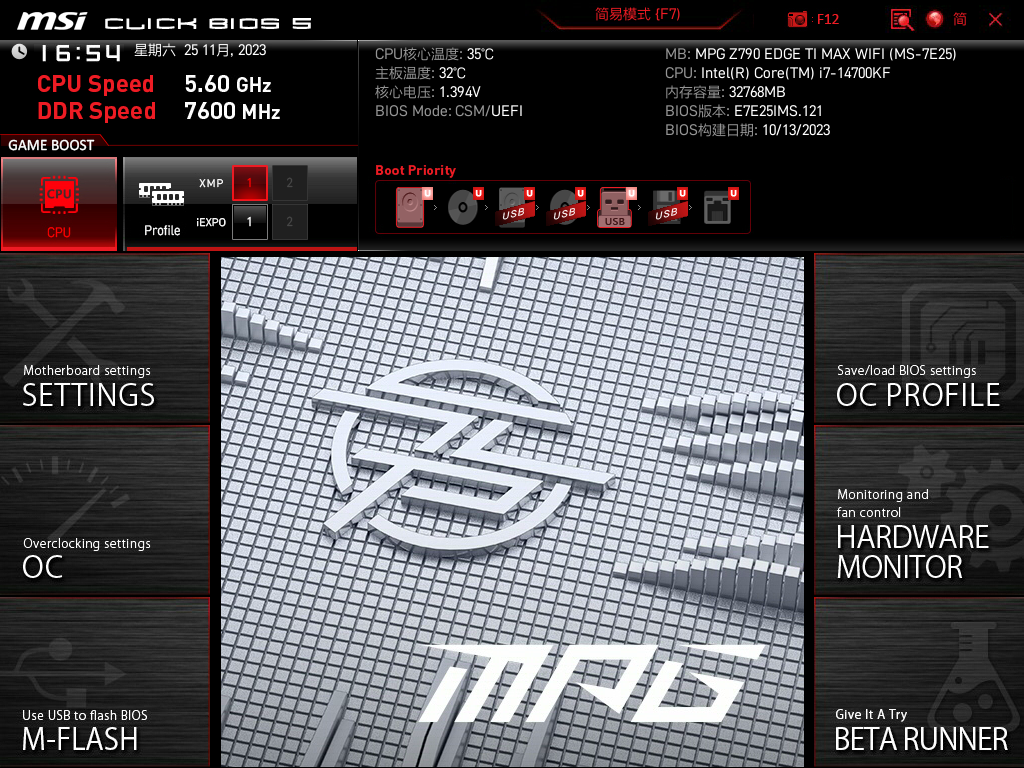
Task: Click the BIOS Mode CSM/UEFI text
Action: tap(449, 111)
